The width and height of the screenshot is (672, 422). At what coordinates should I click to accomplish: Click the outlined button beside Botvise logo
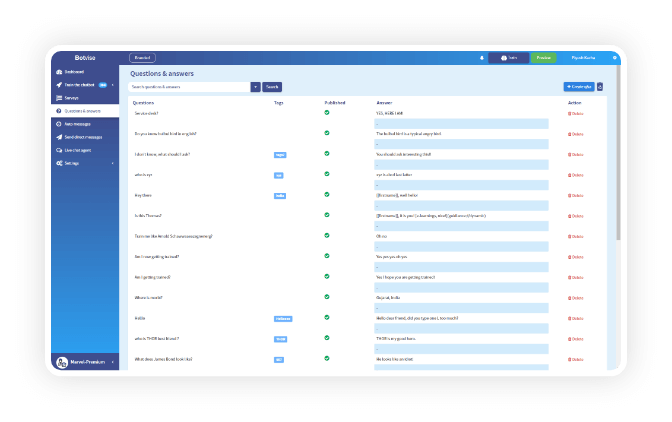tap(142, 58)
